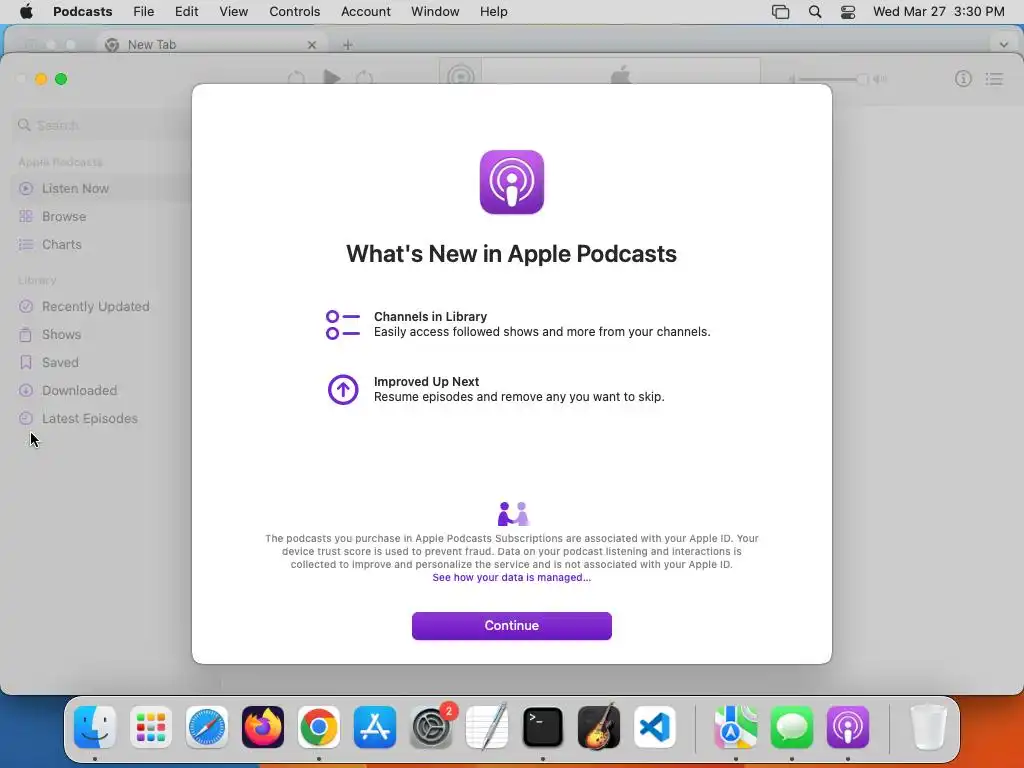
Task: Open the Account menu
Action: (366, 12)
